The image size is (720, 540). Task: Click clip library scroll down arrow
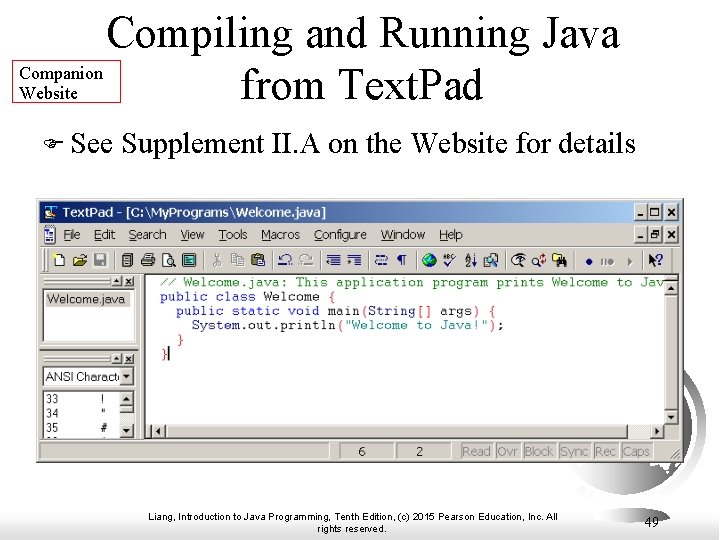[127, 431]
